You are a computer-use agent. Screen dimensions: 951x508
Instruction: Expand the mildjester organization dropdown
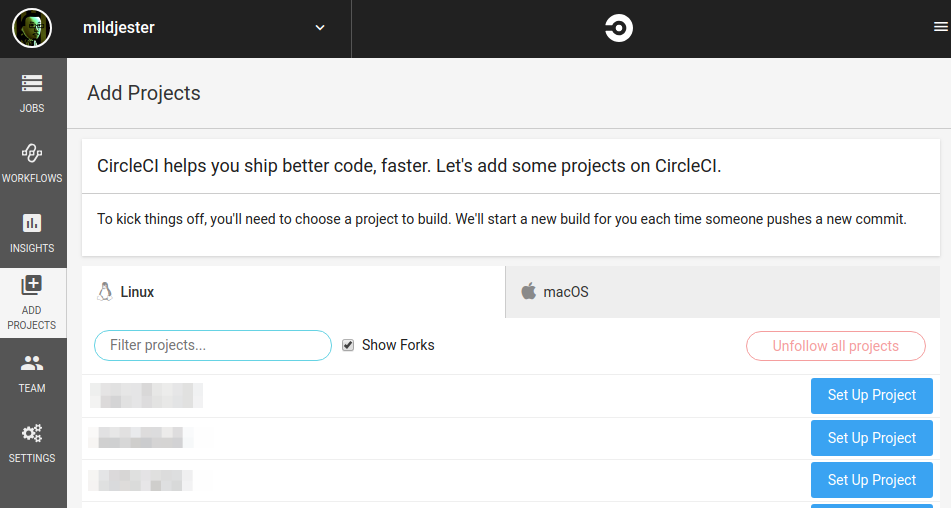click(204, 28)
